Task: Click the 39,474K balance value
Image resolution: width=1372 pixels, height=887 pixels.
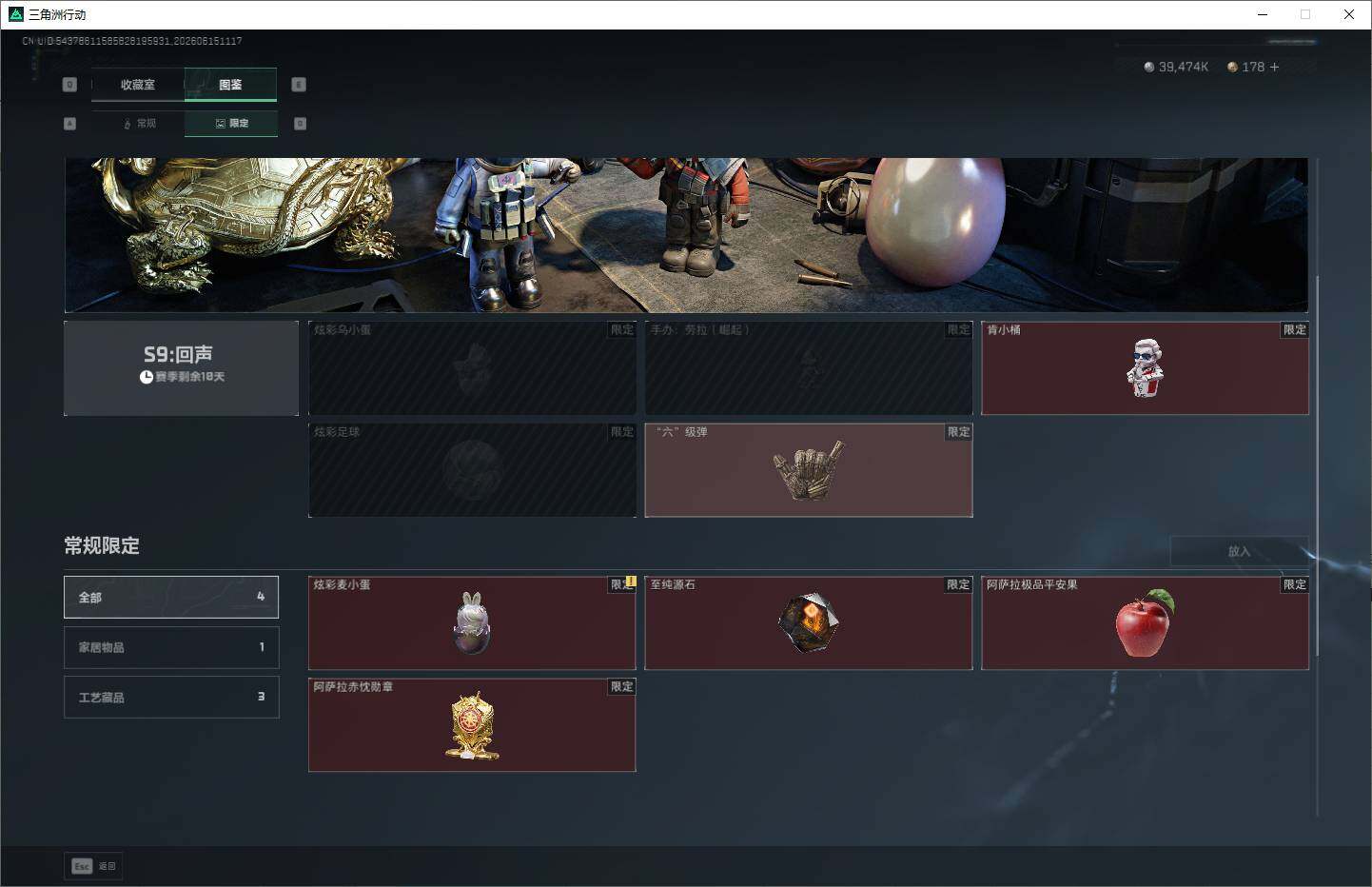Action: 1184,67
